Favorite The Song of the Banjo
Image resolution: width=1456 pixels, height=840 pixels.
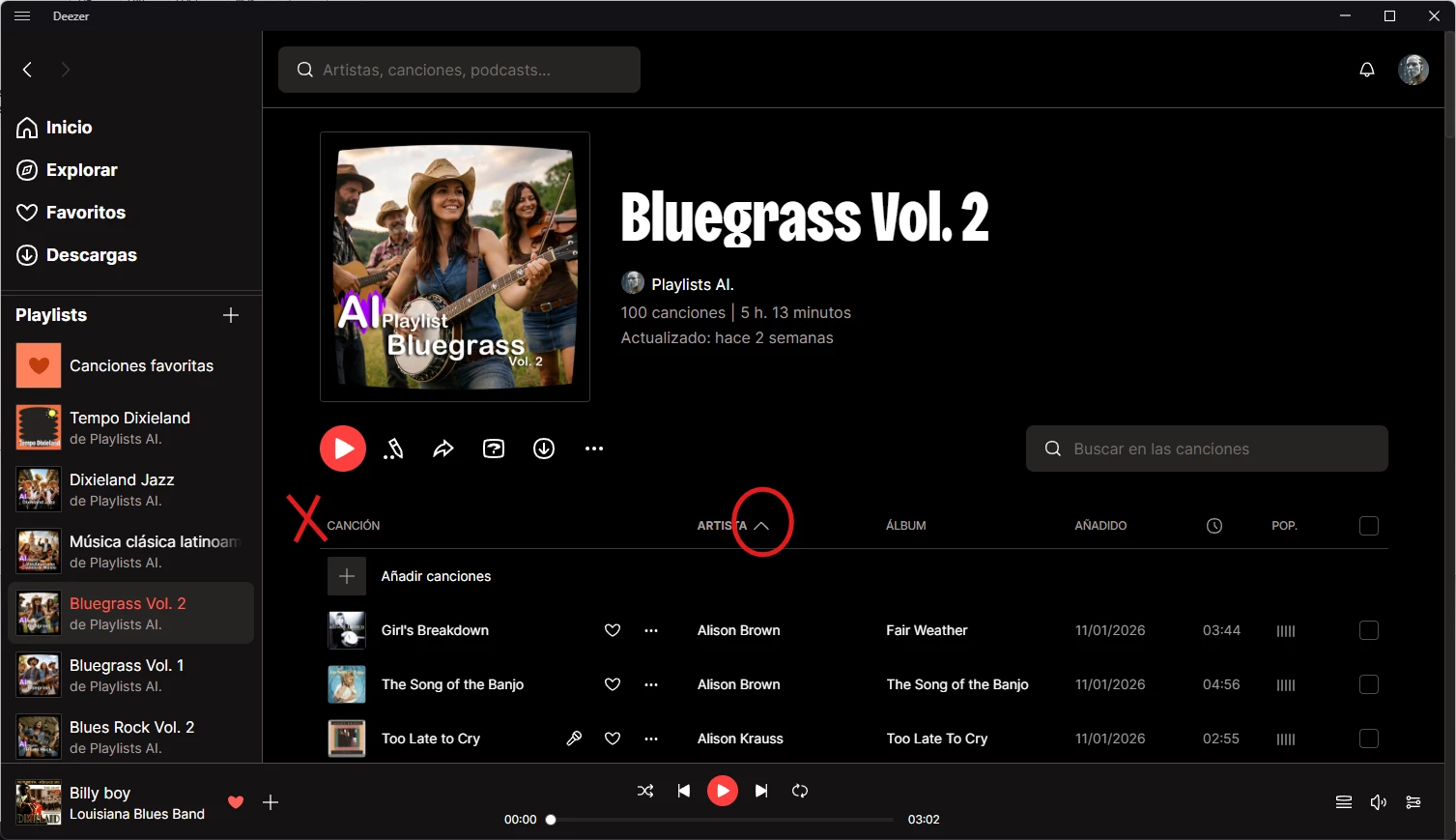pos(613,684)
